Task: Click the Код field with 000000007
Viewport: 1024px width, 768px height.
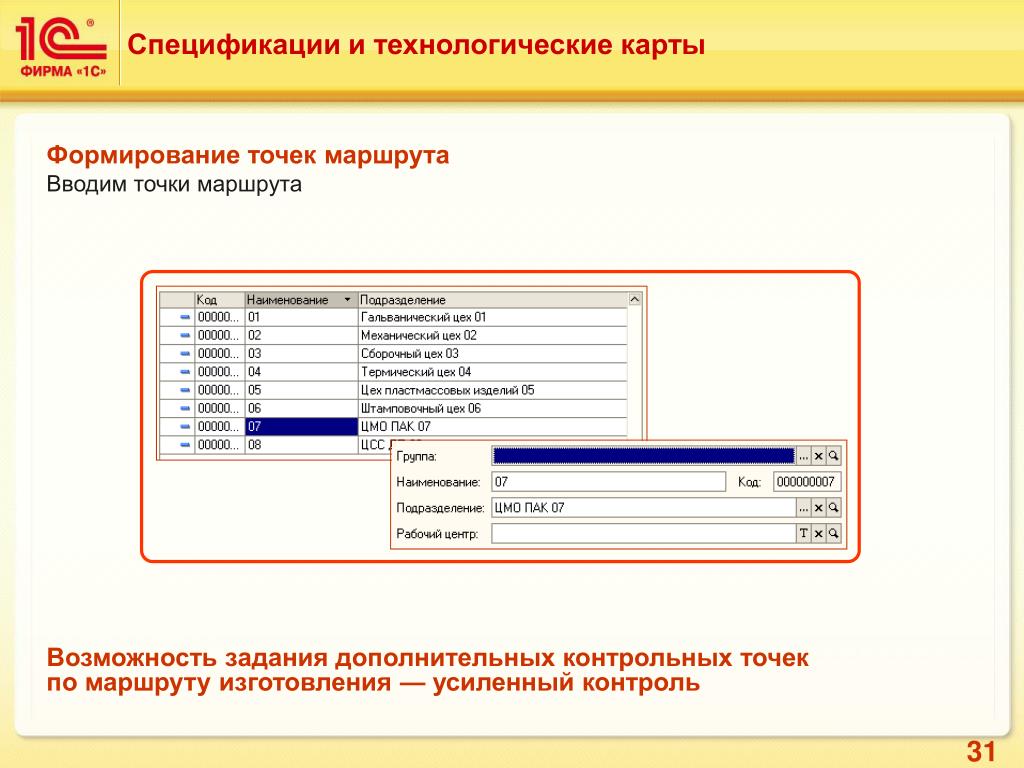Action: tap(807, 482)
